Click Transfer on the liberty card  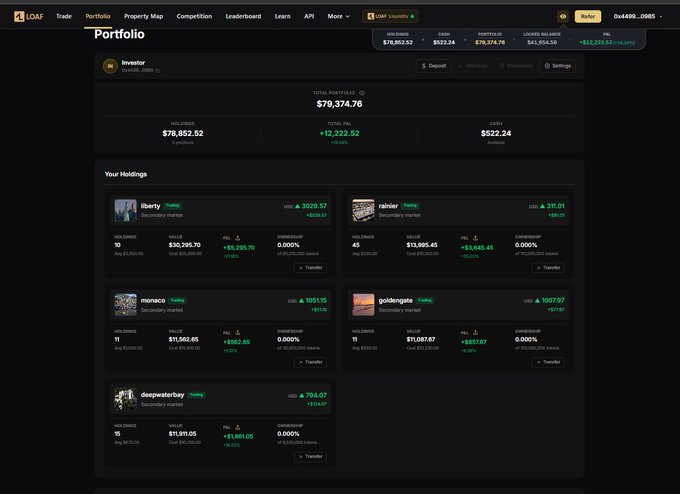311,268
